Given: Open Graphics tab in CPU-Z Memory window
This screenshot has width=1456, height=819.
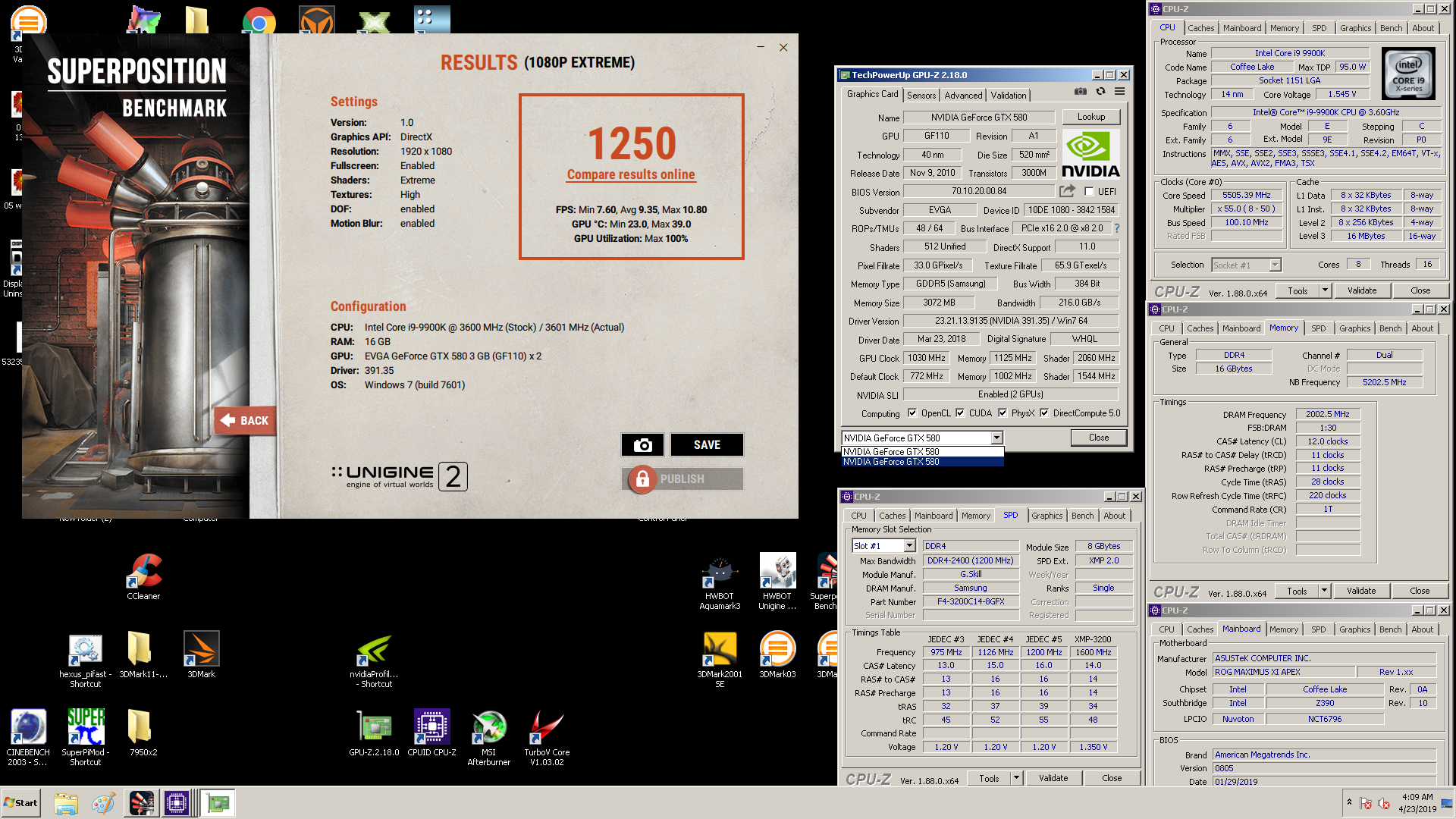Looking at the screenshot, I should pos(1354,328).
